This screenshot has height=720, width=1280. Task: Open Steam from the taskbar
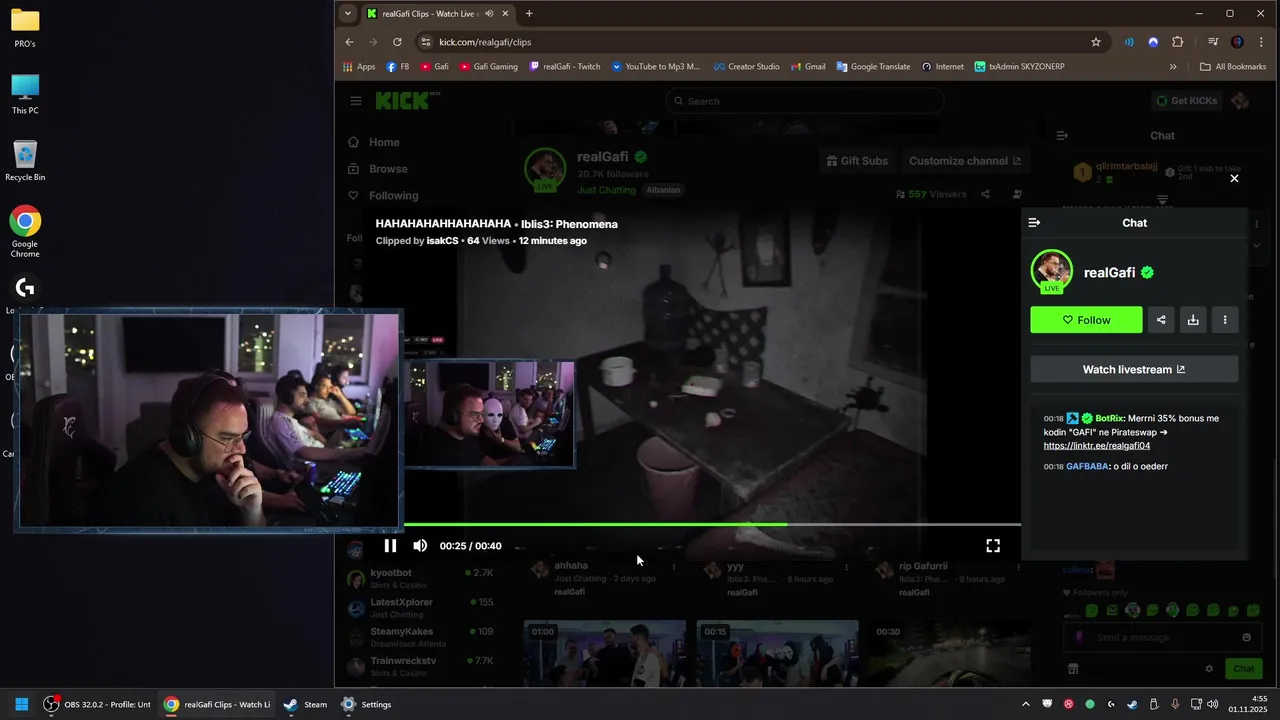tap(305, 704)
